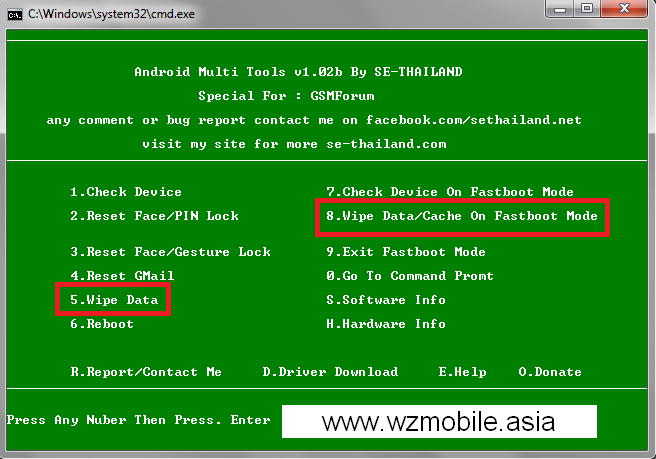Click the O.Donate option
The image size is (656, 459).
pyautogui.click(x=550, y=372)
